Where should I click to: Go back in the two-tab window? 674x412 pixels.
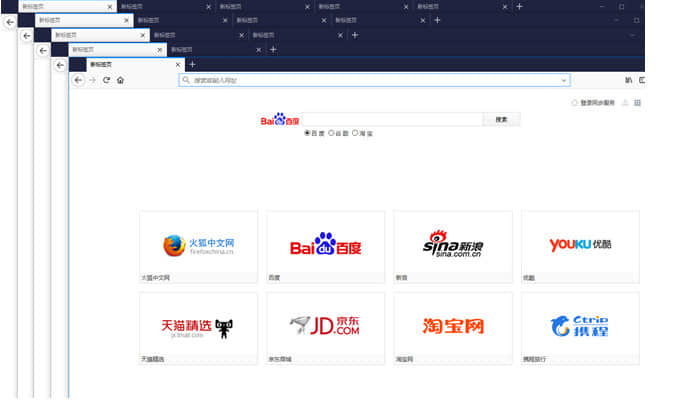pos(60,65)
